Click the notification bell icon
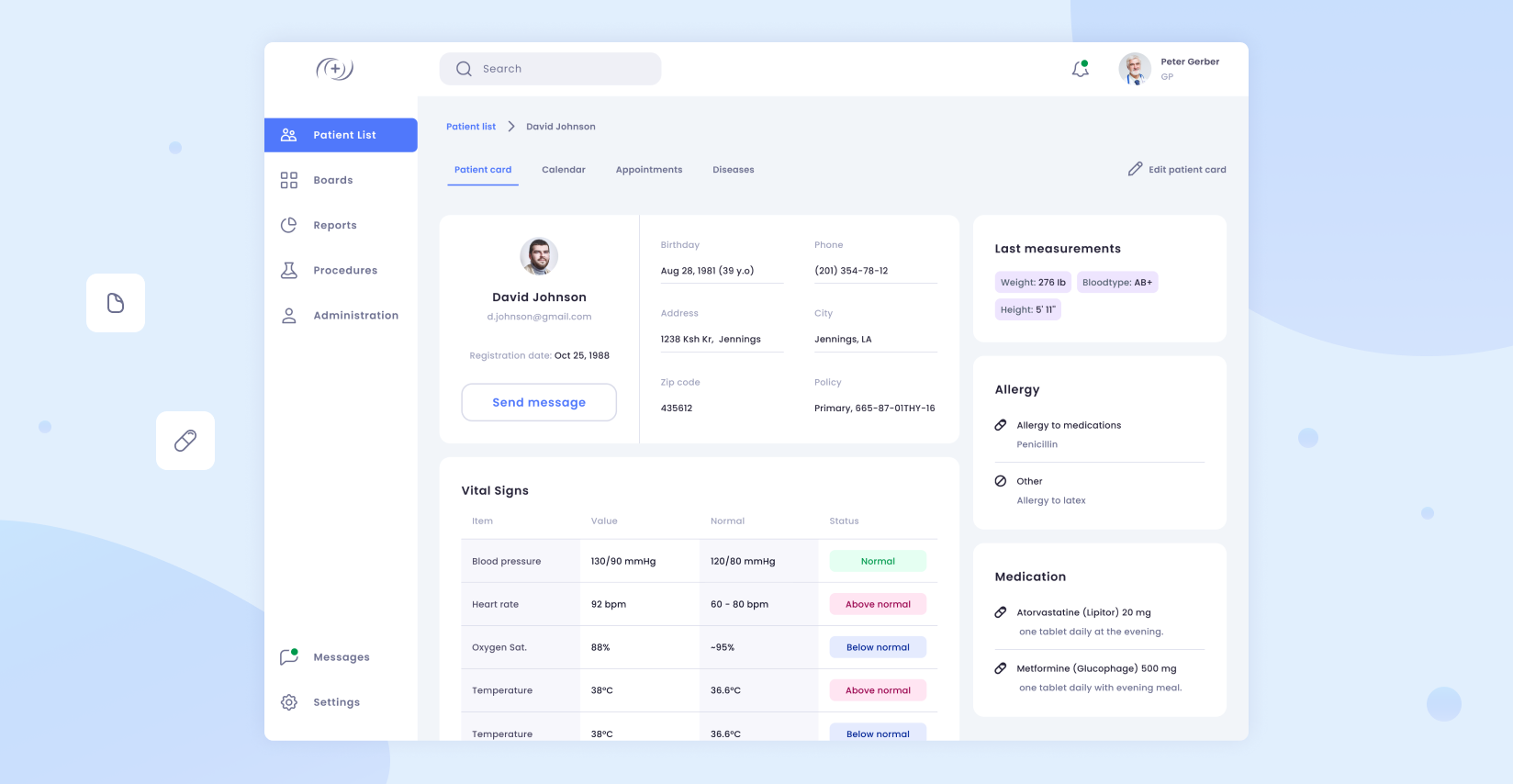1513x784 pixels. (x=1081, y=69)
